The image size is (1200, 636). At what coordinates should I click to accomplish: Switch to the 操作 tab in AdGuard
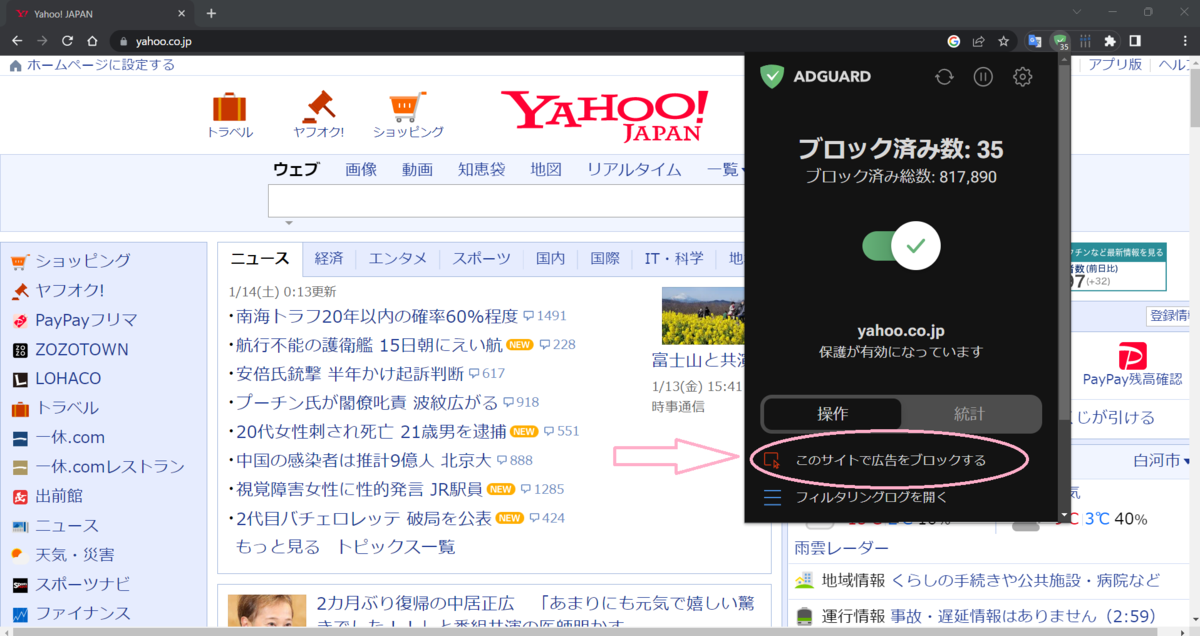tap(832, 414)
